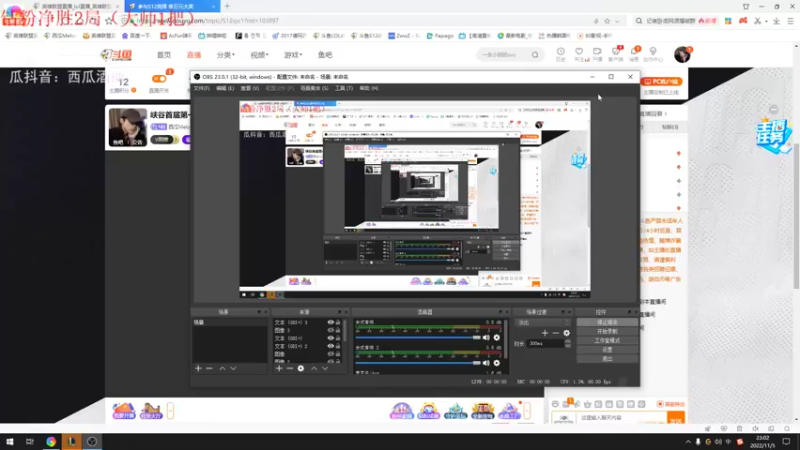
Task: Adjust the first mixer channel volume slider
Action: [x=418, y=337]
